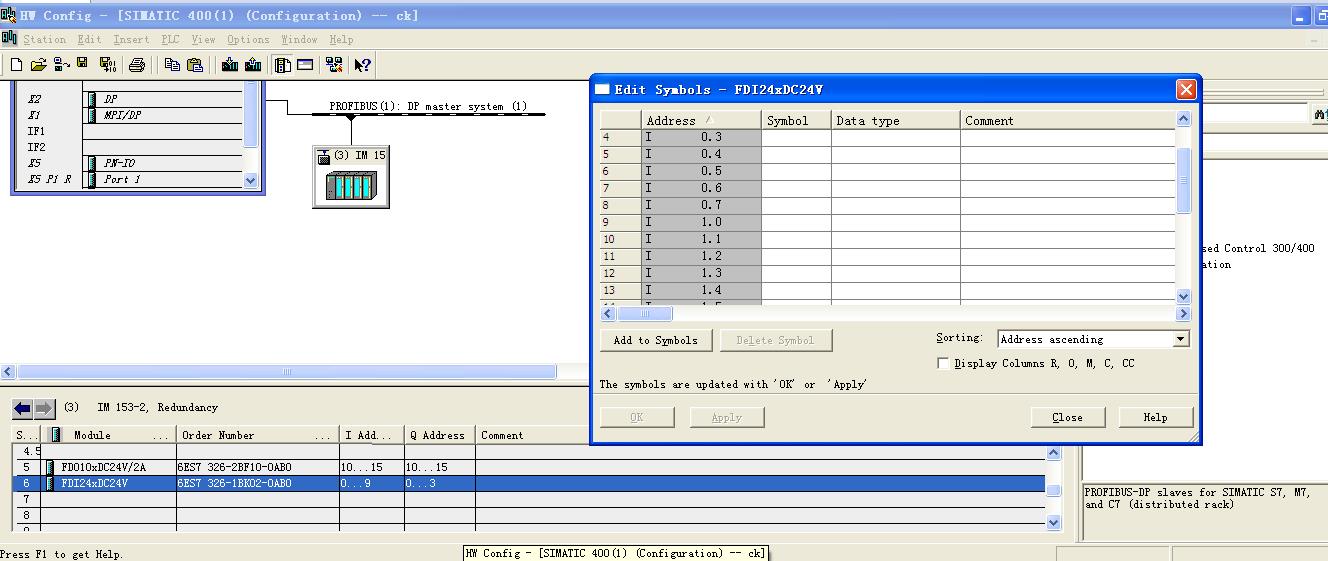Open the Station menu
This screenshot has width=1328, height=561.
click(x=44, y=39)
